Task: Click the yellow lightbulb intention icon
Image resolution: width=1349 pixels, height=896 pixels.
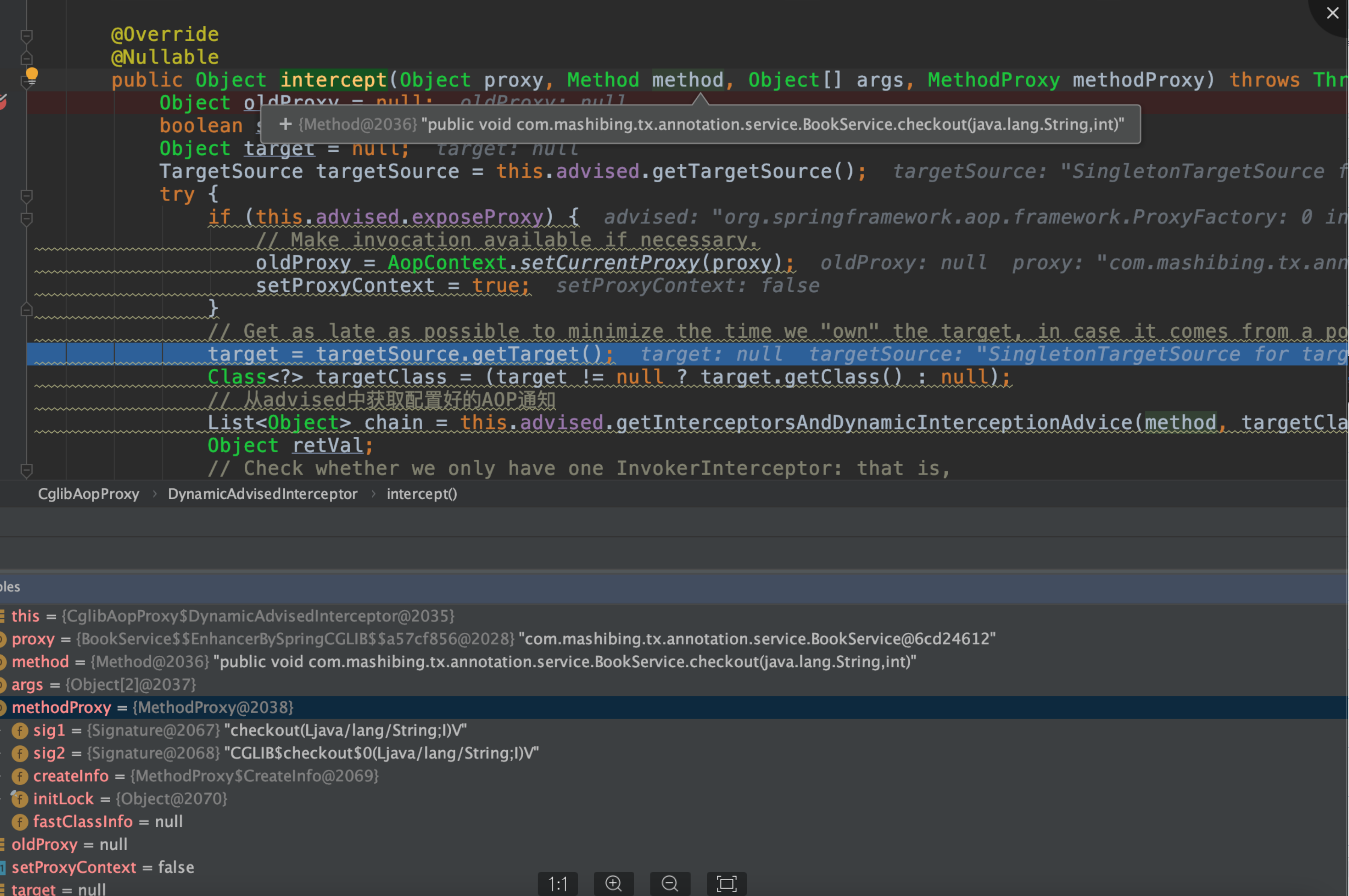Action: (32, 75)
